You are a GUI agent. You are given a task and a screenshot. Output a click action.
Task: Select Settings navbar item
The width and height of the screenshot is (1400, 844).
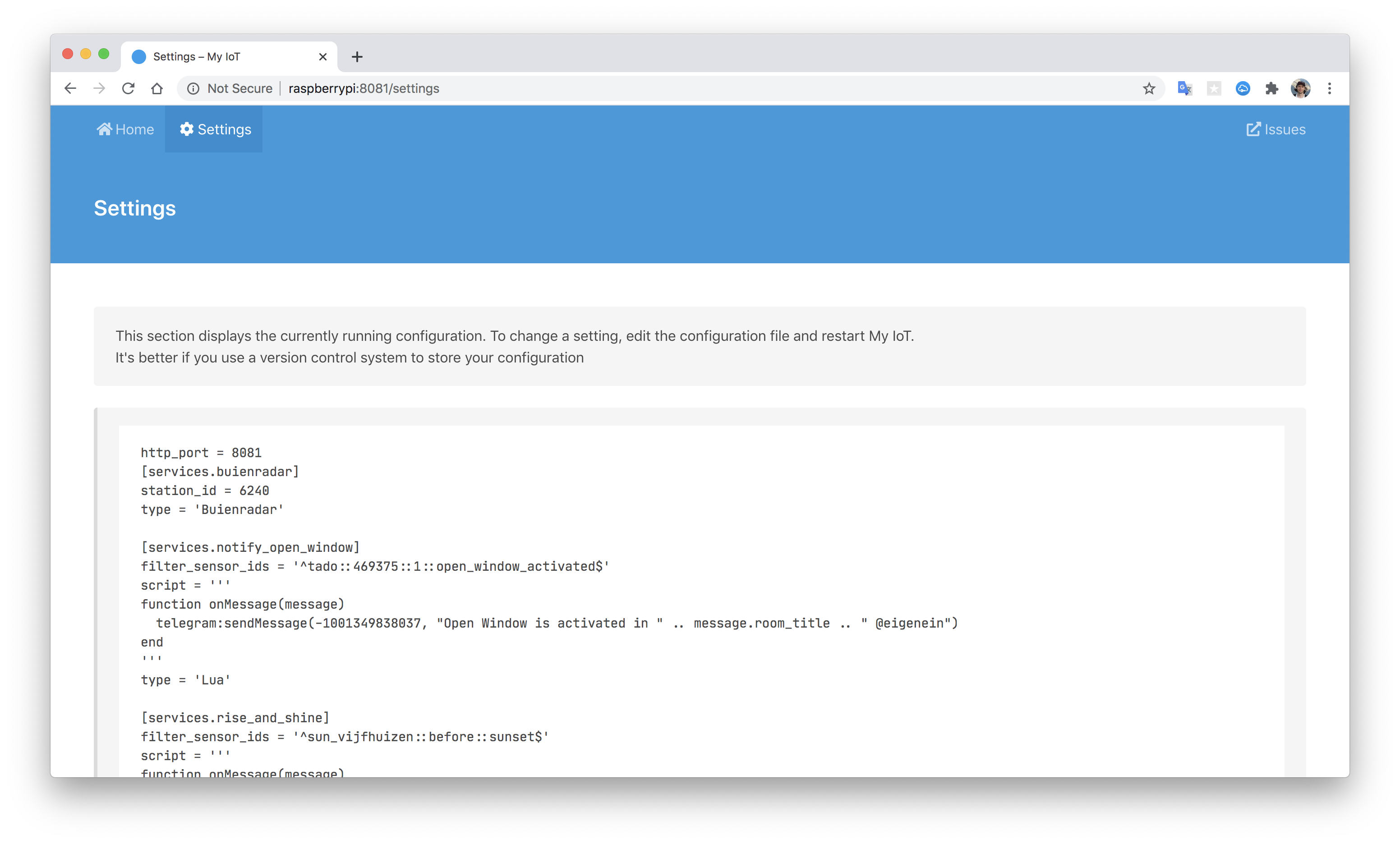215,129
